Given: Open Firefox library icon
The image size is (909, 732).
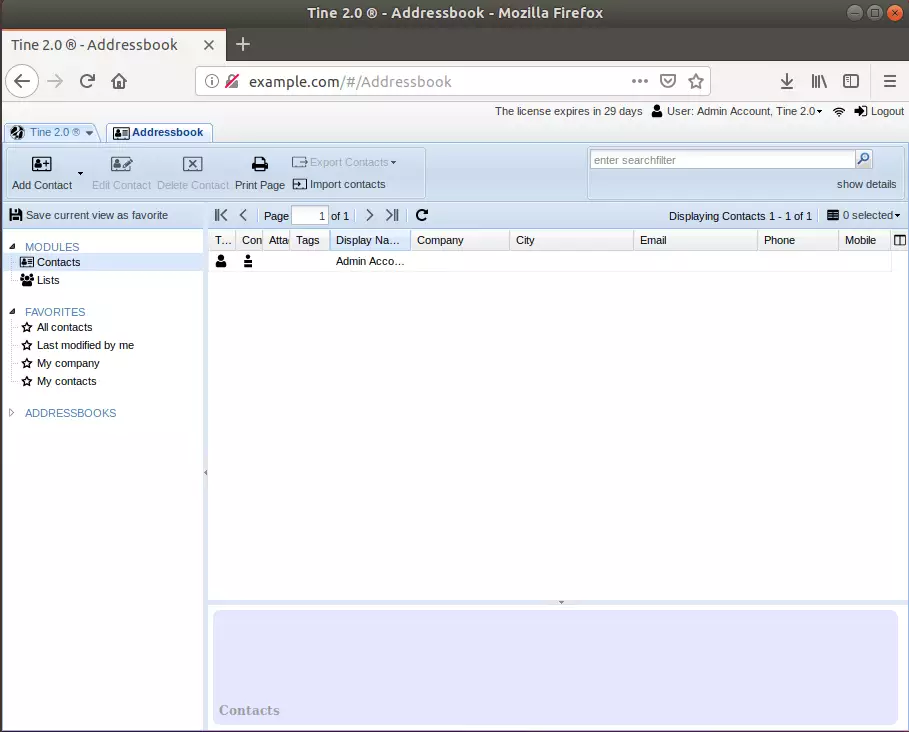Looking at the screenshot, I should (x=819, y=81).
